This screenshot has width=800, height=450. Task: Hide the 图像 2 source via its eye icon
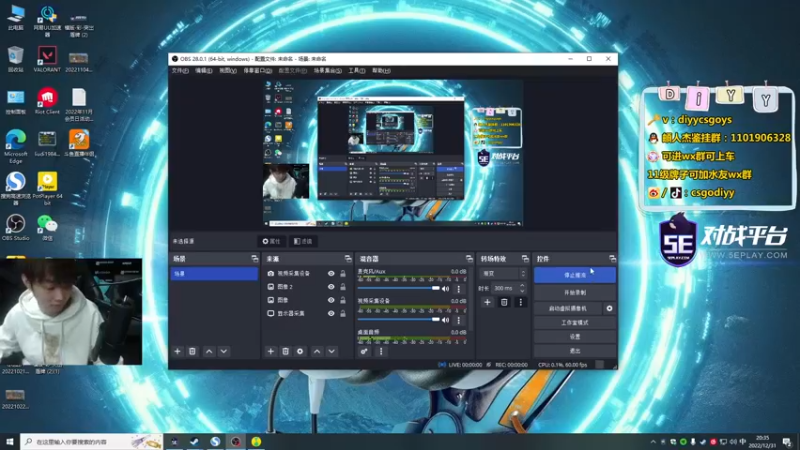[x=331, y=287]
